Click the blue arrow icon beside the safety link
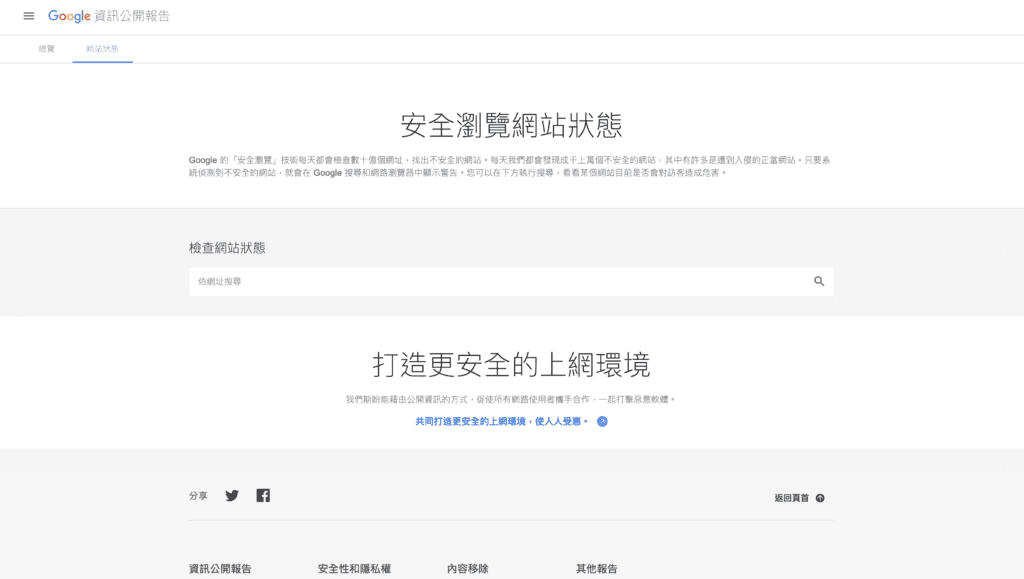The width and height of the screenshot is (1024, 579). click(x=601, y=422)
